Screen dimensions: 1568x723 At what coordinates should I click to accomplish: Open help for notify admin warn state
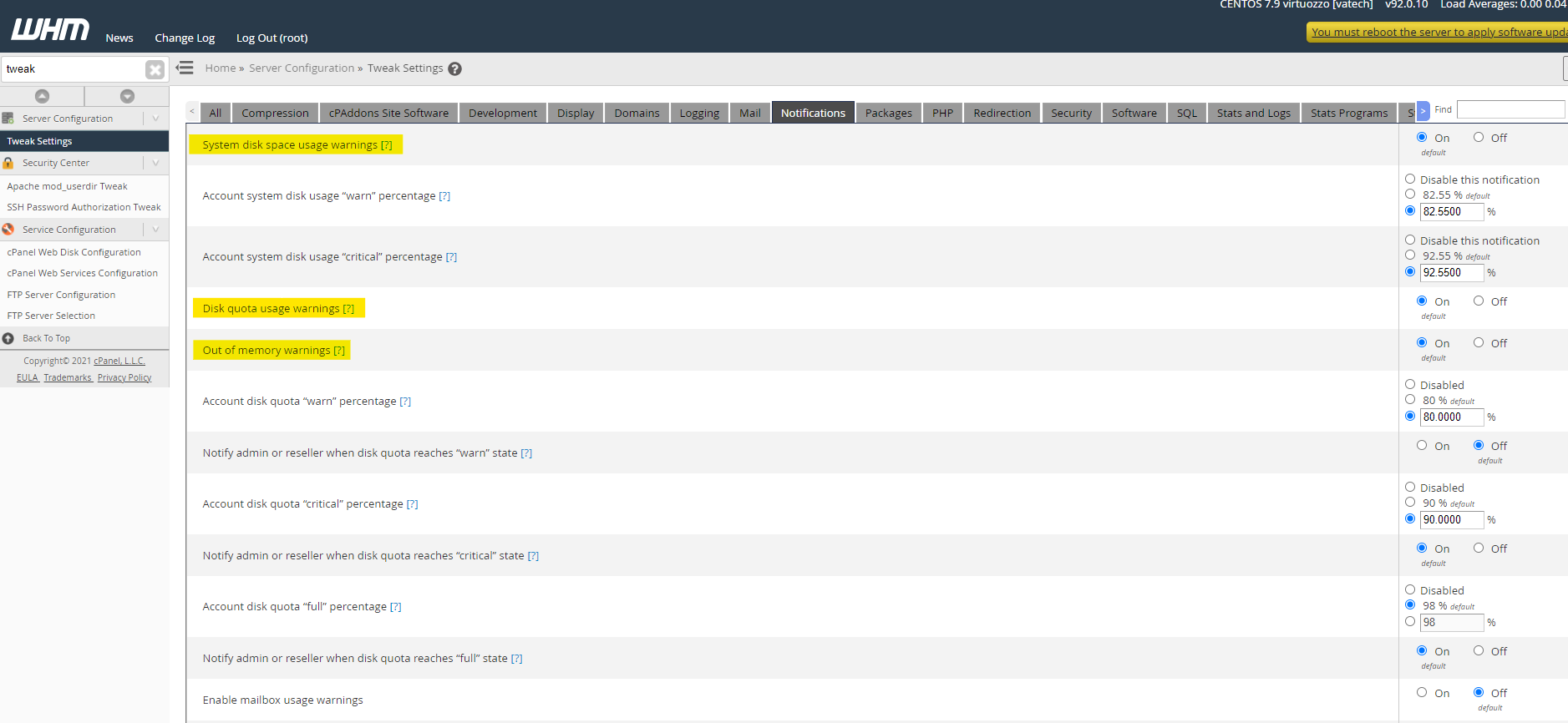point(526,453)
